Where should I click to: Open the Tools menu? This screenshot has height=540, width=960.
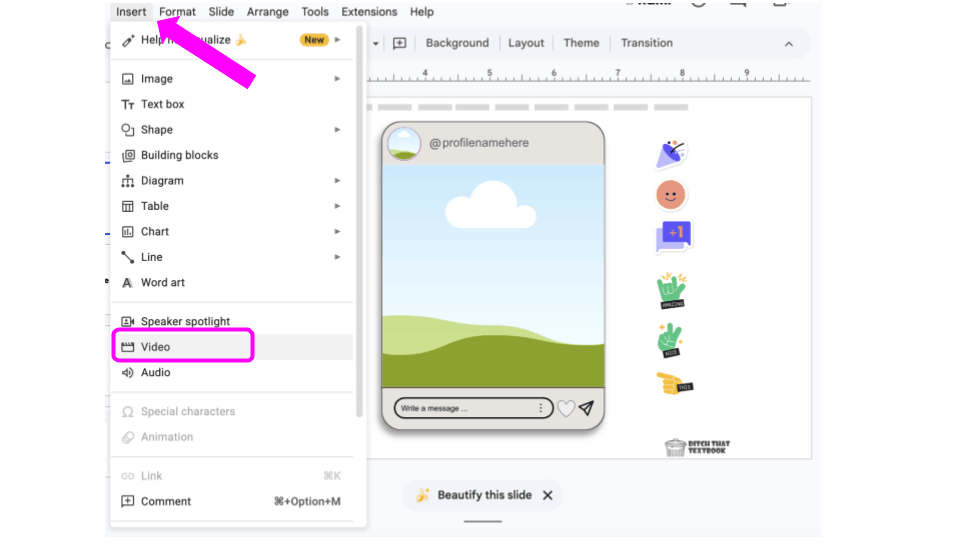pos(315,12)
